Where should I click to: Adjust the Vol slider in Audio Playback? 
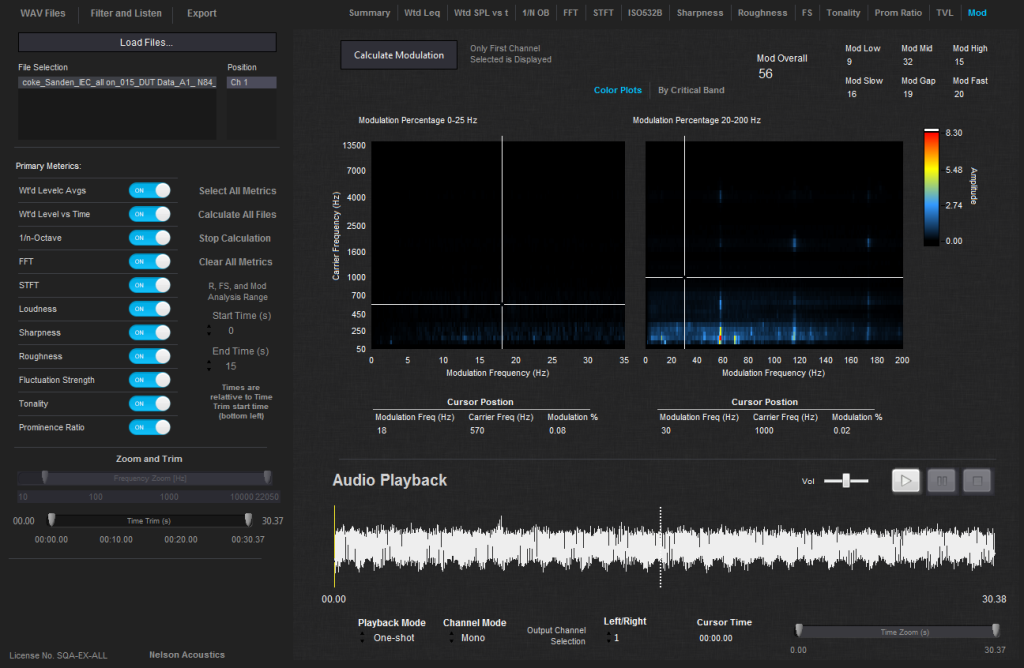[844, 480]
